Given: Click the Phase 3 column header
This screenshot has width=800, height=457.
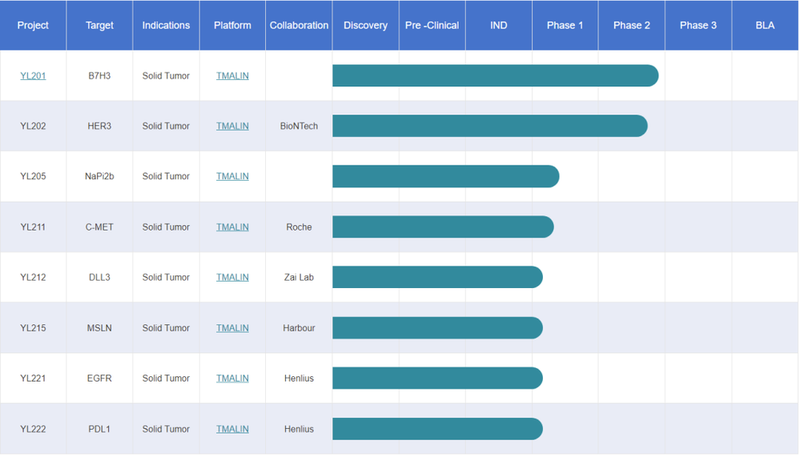Looking at the screenshot, I should pos(698,25).
